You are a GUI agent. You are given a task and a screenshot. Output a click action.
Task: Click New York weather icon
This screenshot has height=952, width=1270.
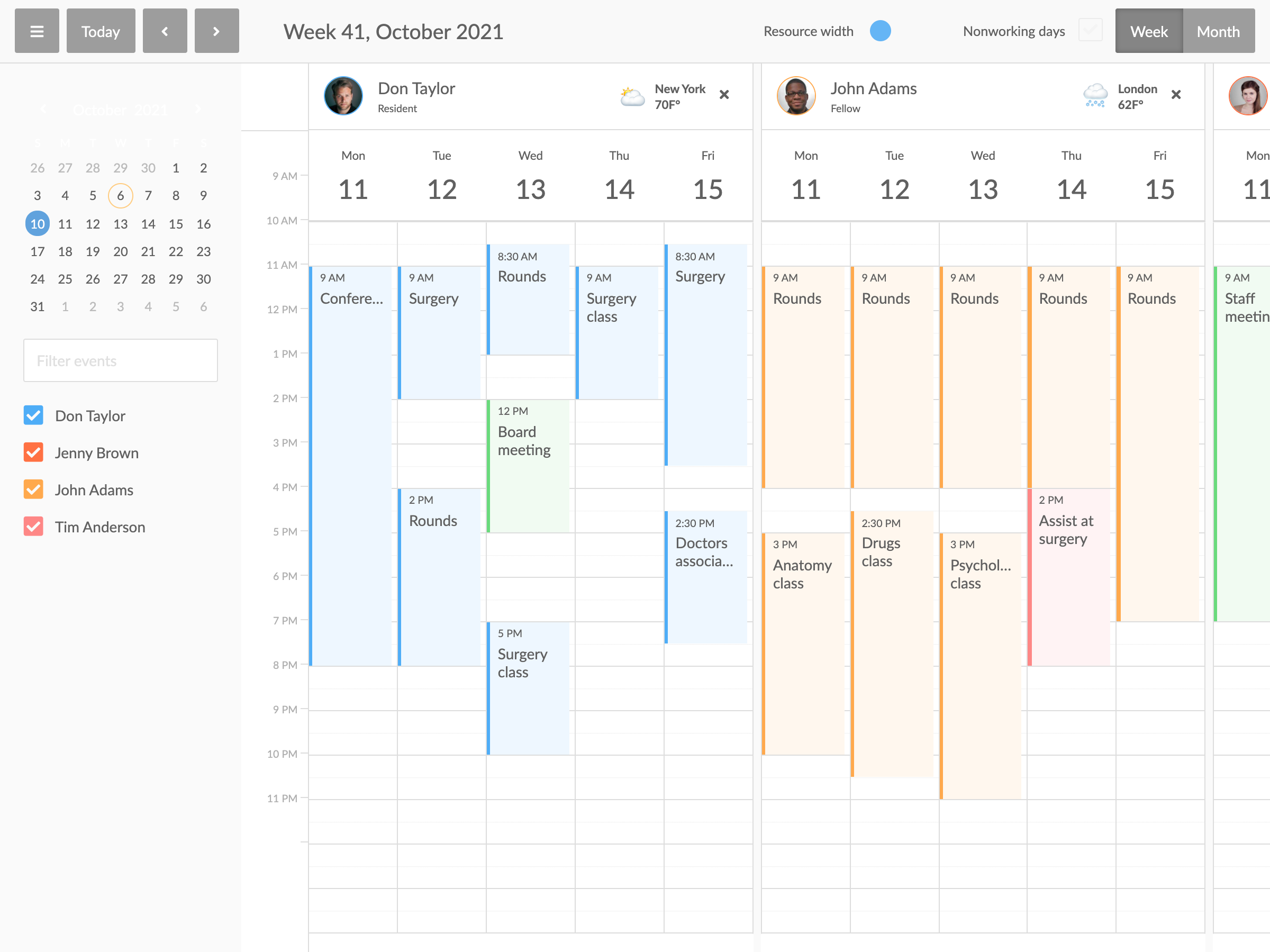pos(632,96)
